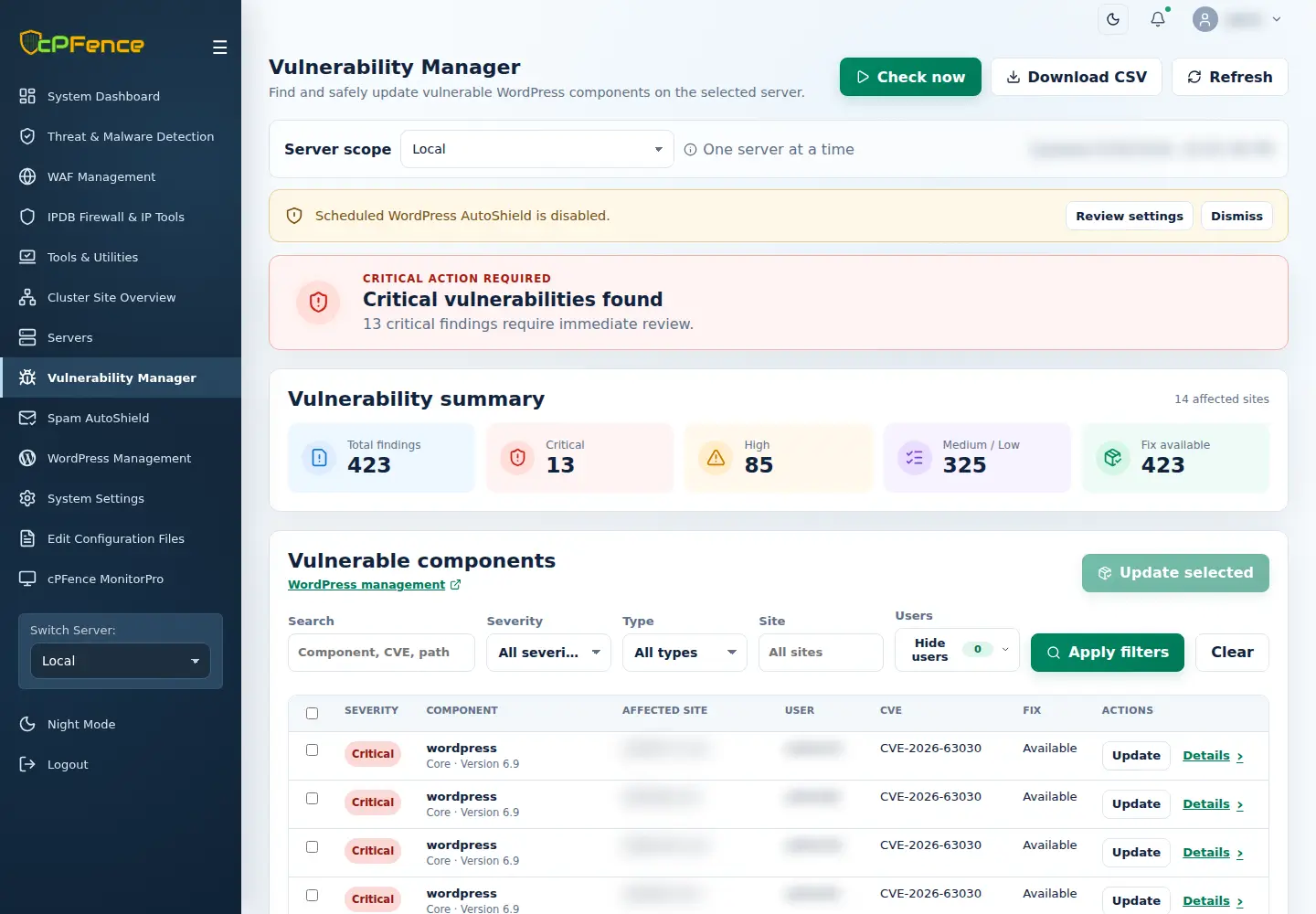The image size is (1316, 914).
Task: Expand the user account menu chevron
Action: click(1277, 19)
